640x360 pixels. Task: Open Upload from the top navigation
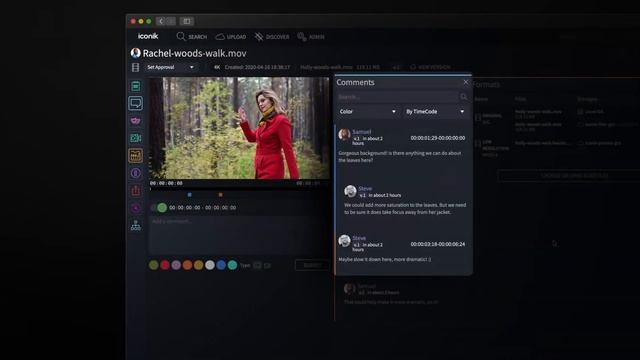231,37
